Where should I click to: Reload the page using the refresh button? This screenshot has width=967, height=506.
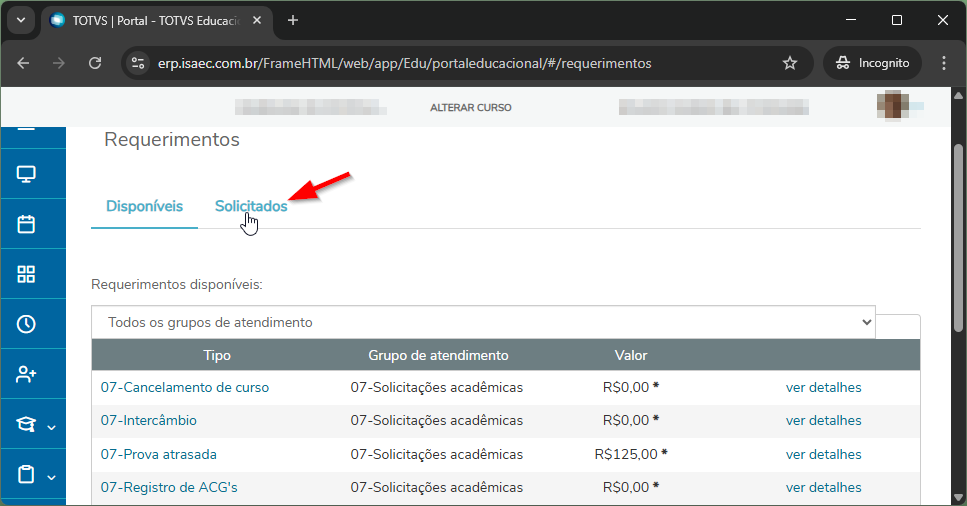point(95,63)
